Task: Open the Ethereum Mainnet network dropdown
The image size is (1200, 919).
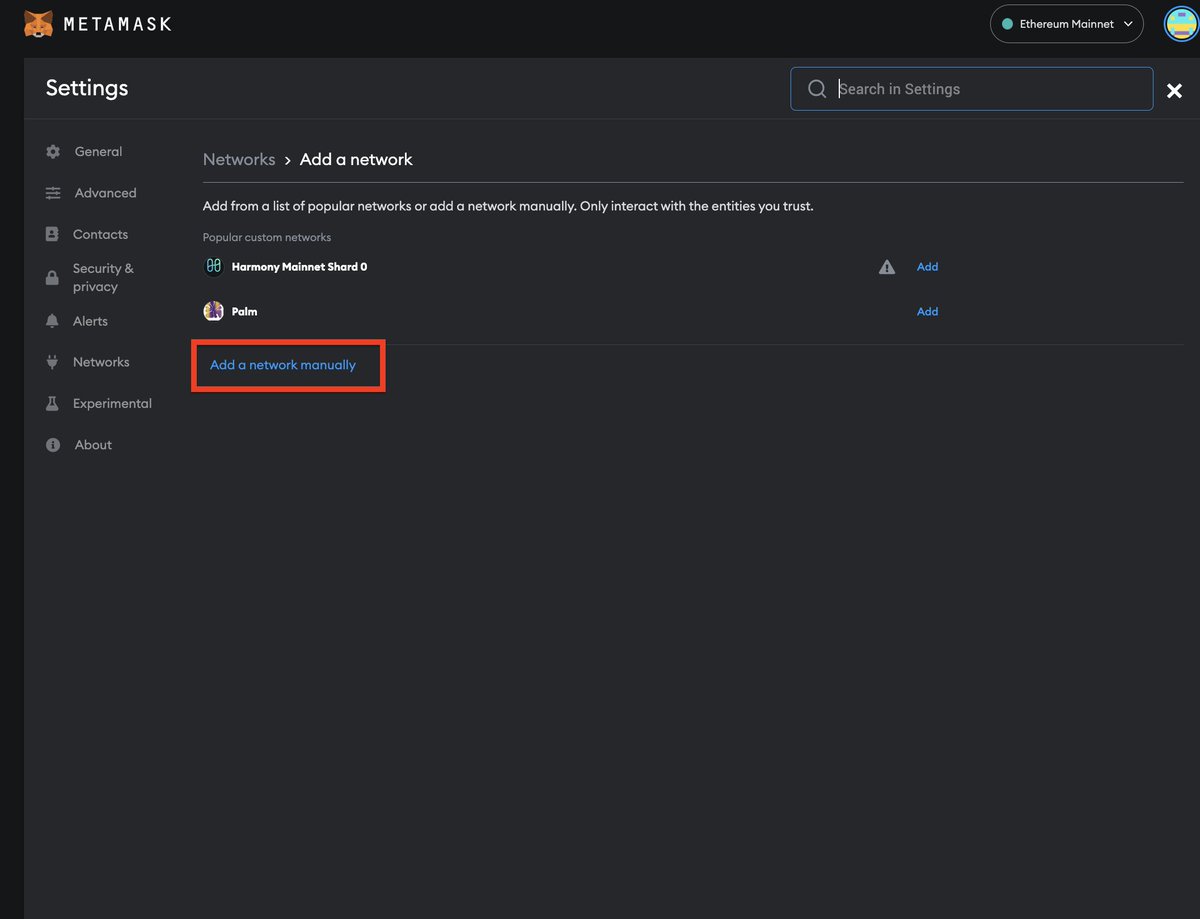Action: pyautogui.click(x=1066, y=23)
